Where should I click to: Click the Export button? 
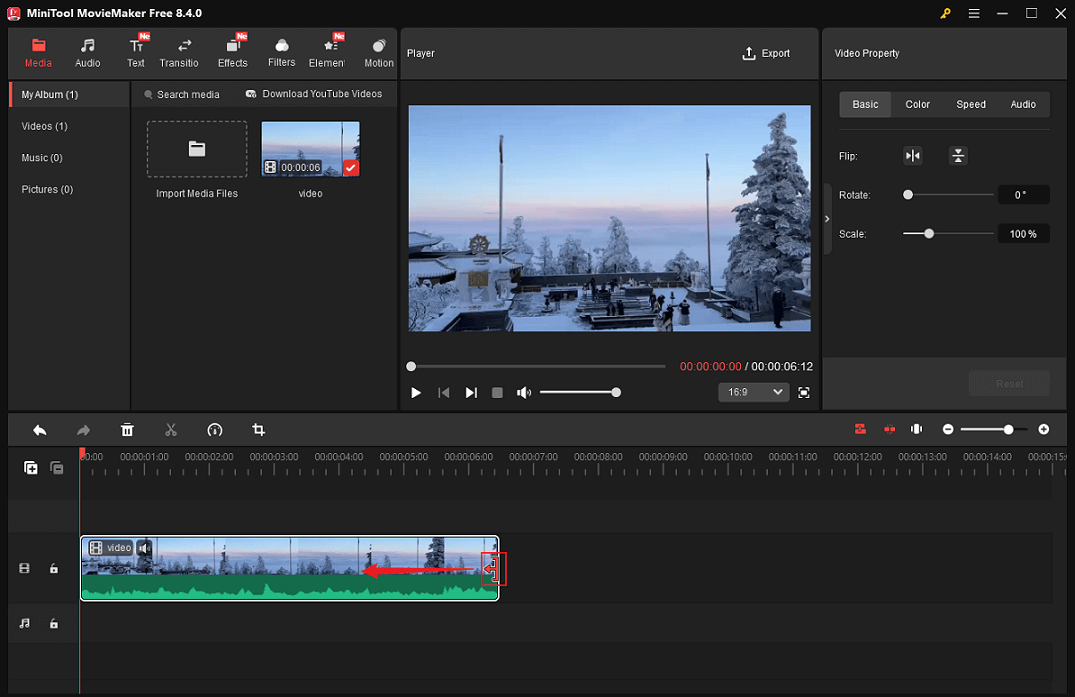click(766, 53)
